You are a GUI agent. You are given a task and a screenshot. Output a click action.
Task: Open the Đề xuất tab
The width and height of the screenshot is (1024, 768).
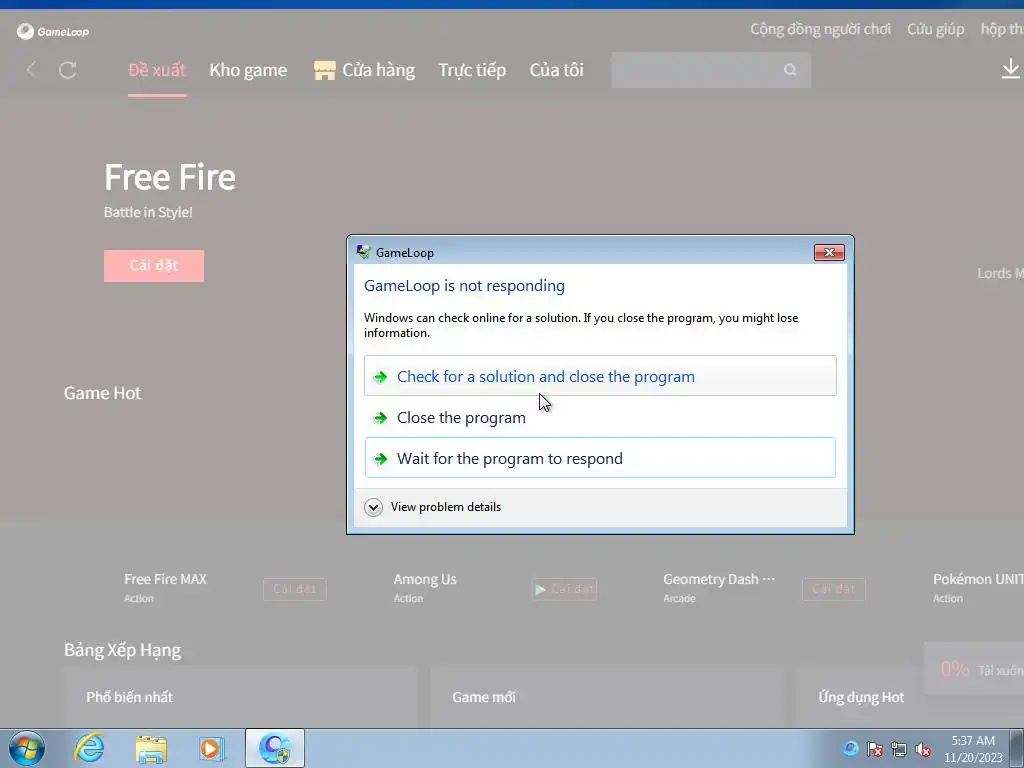click(x=157, y=70)
